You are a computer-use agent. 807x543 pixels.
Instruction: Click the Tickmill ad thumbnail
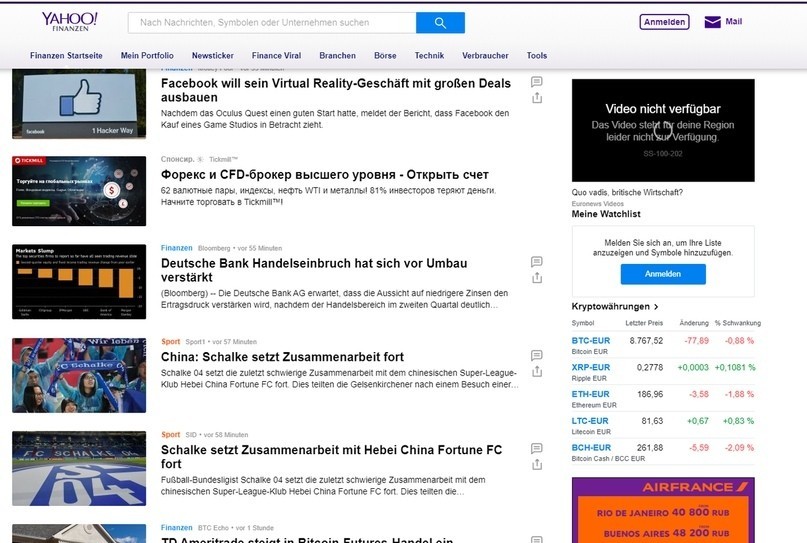79,191
